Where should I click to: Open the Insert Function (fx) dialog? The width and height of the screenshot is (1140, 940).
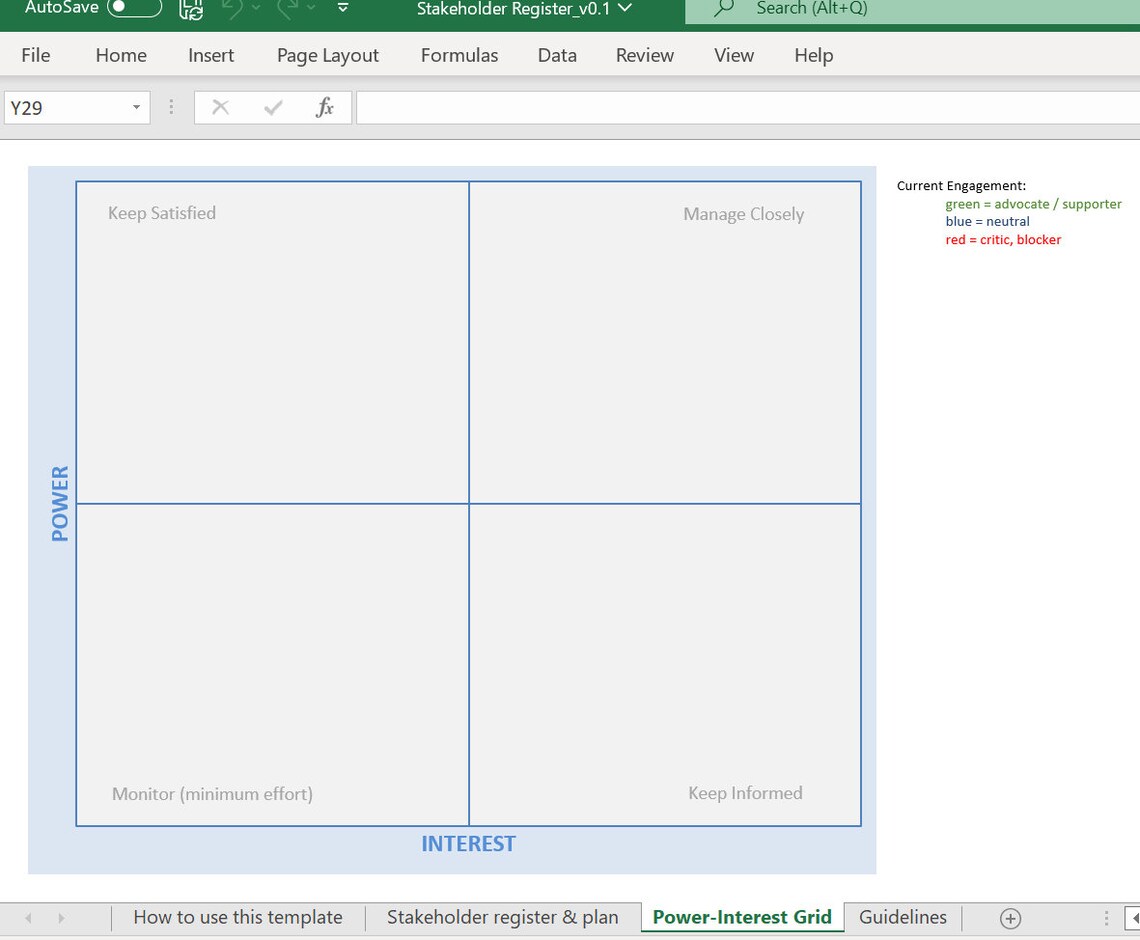(x=325, y=107)
